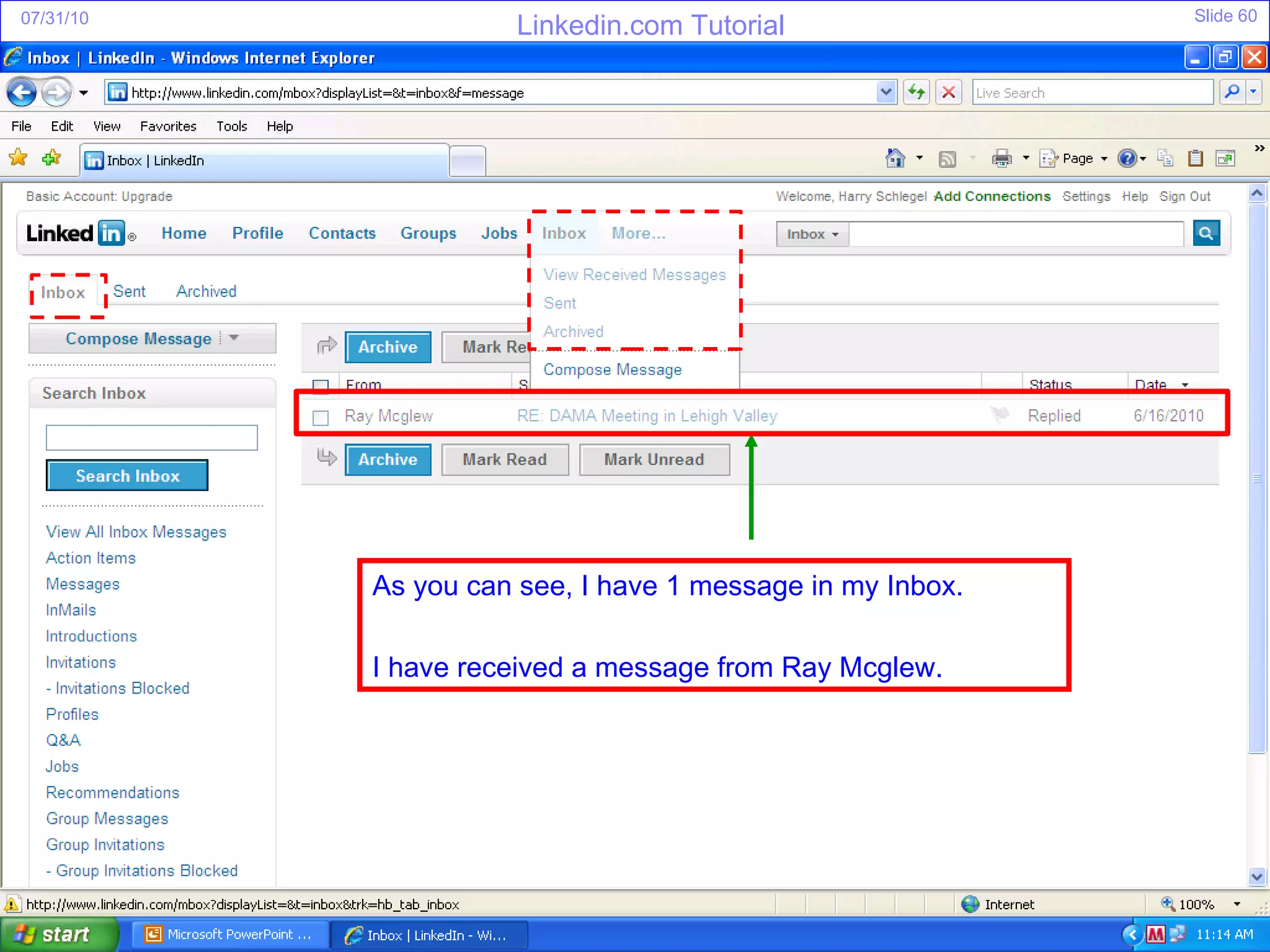Open the Tools menu
This screenshot has width=1270, height=952.
tap(232, 126)
